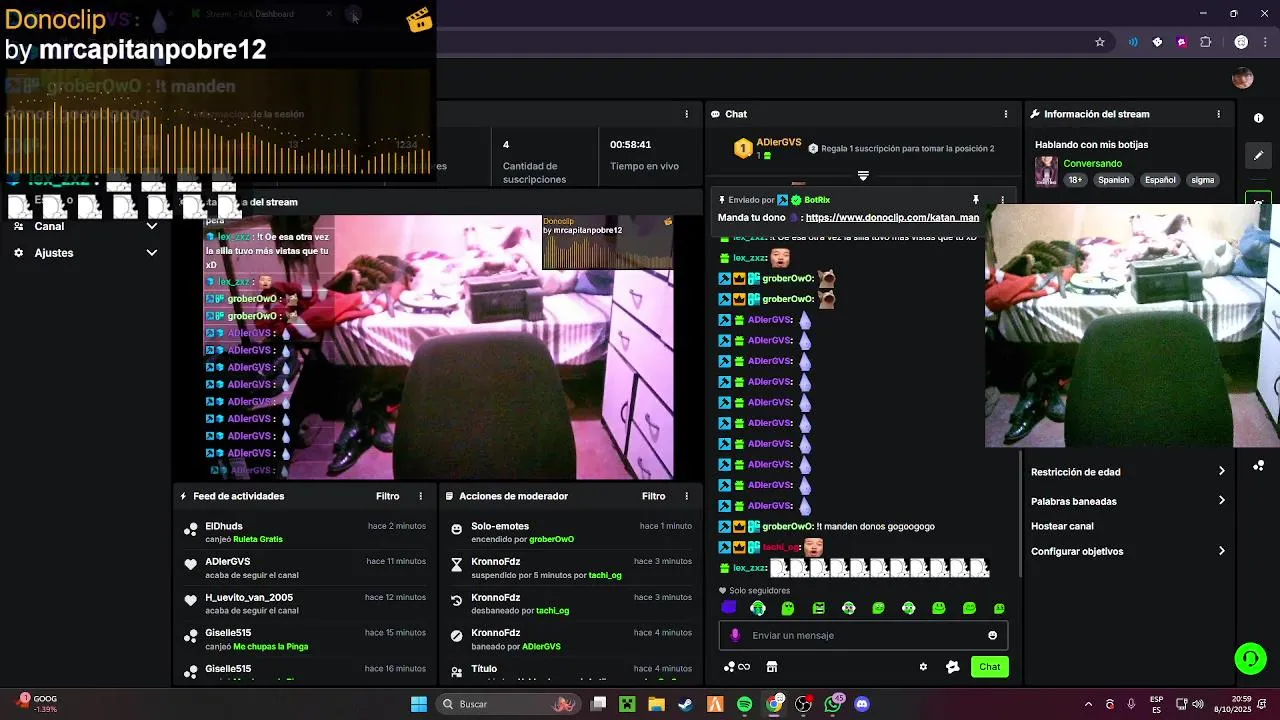Open WhatsApp from the taskbar
The image size is (1280, 720).
[832, 704]
